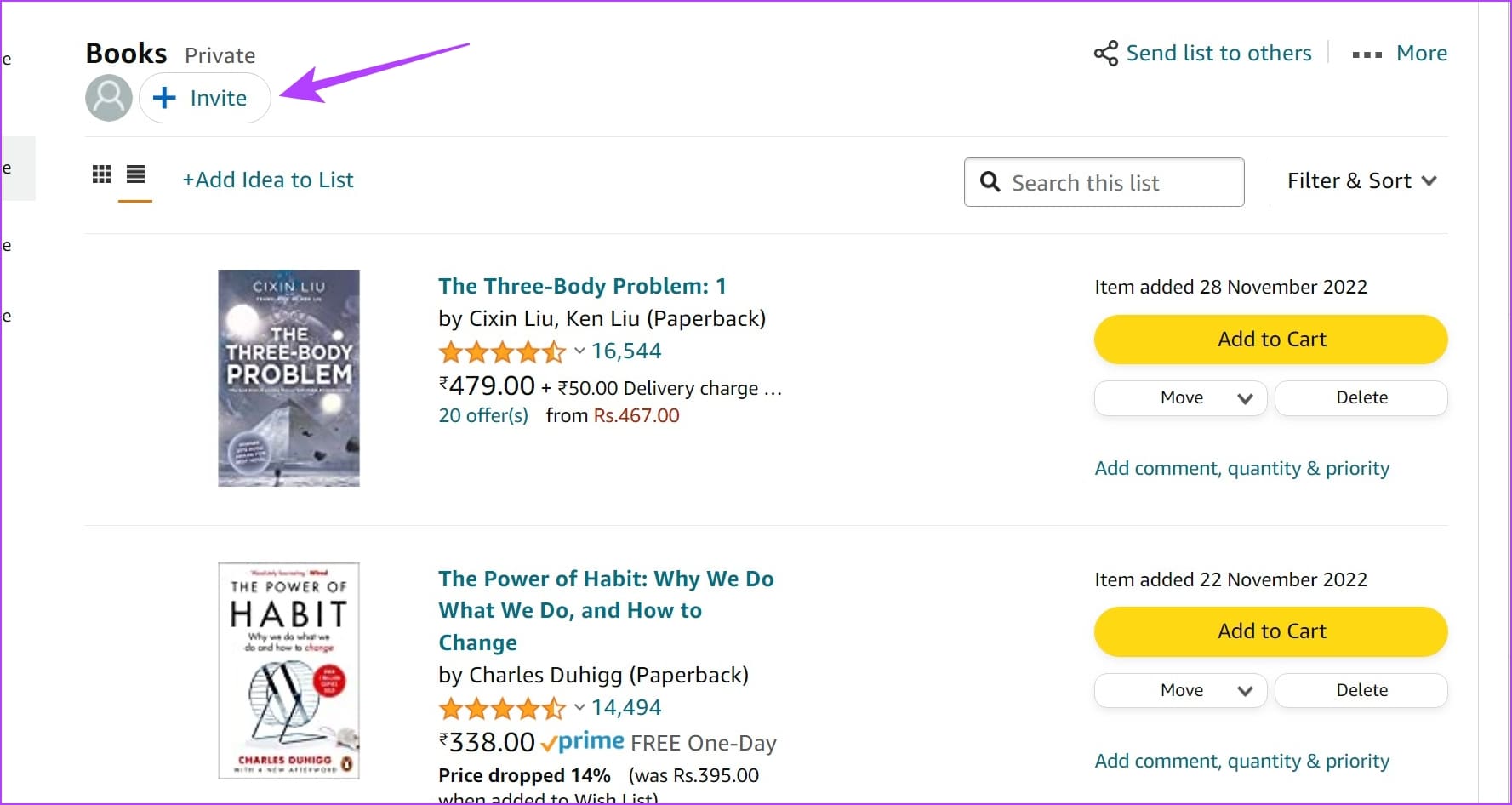Click into Search this list field

click(1104, 182)
